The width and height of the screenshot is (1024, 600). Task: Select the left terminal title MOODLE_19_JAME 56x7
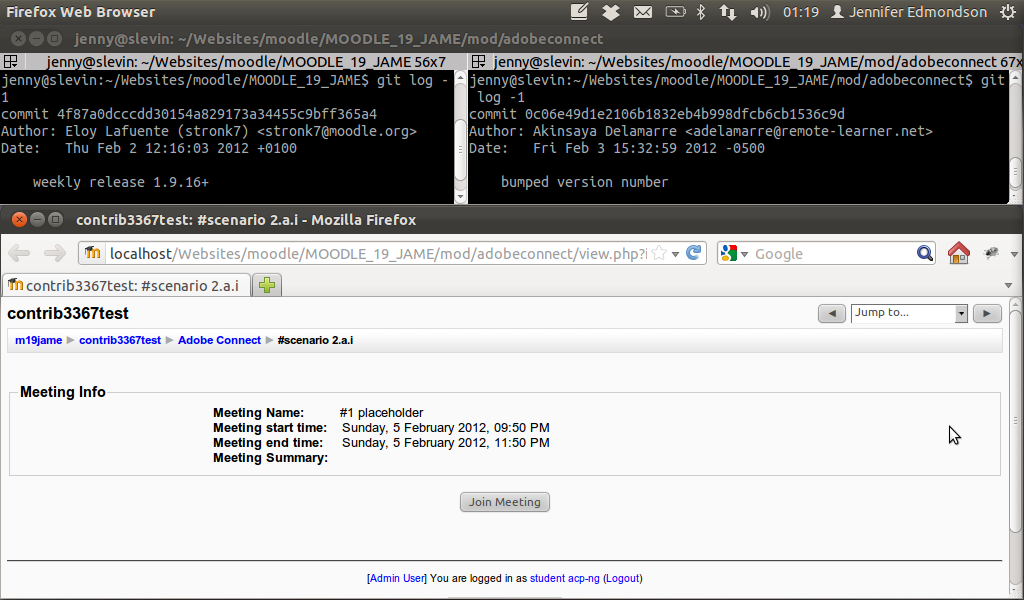point(246,62)
